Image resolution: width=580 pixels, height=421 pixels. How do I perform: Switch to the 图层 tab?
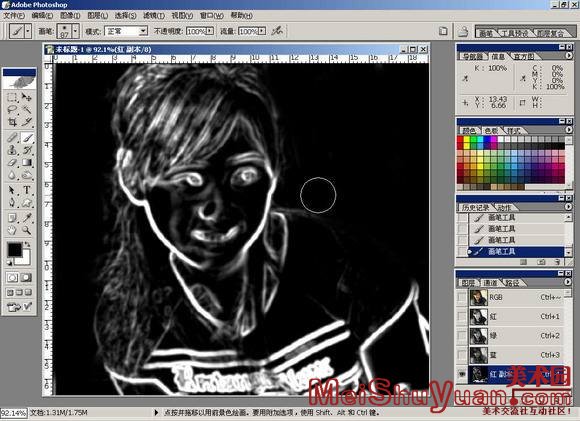(468, 283)
